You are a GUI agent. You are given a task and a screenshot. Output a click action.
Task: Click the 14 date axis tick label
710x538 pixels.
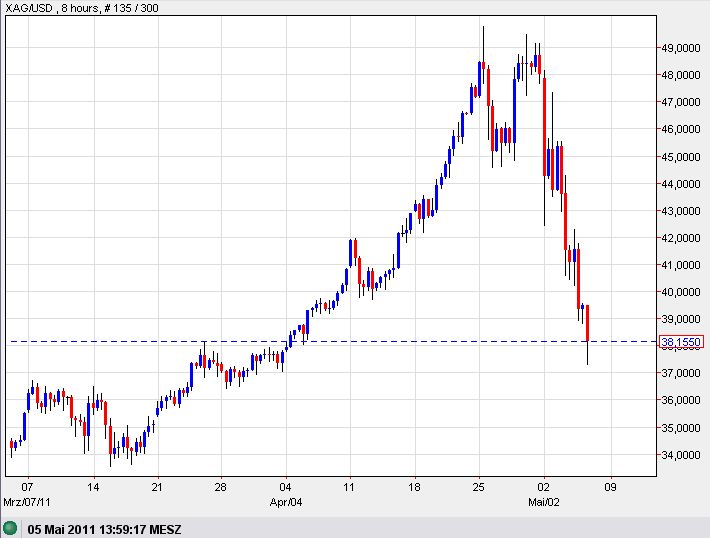93,487
